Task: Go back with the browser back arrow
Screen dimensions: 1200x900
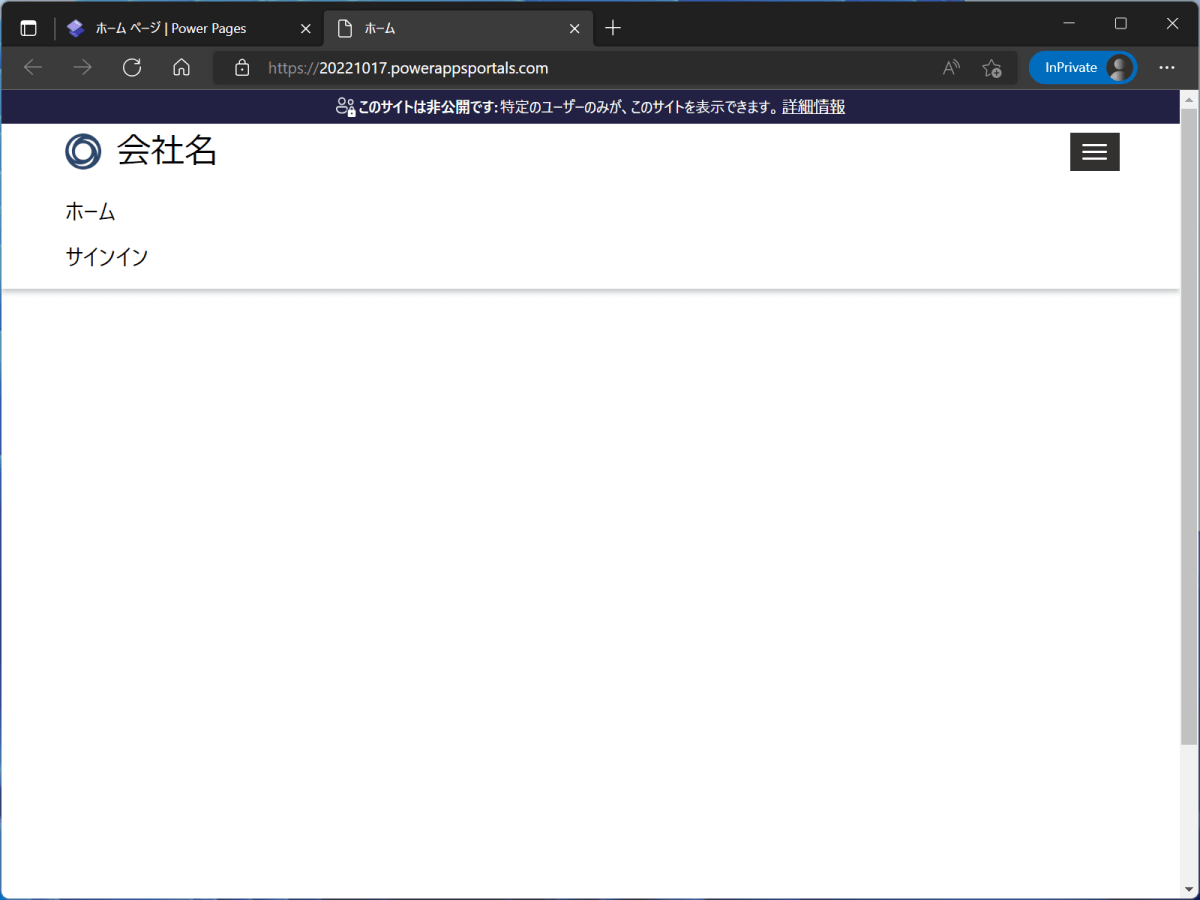Action: [x=33, y=68]
